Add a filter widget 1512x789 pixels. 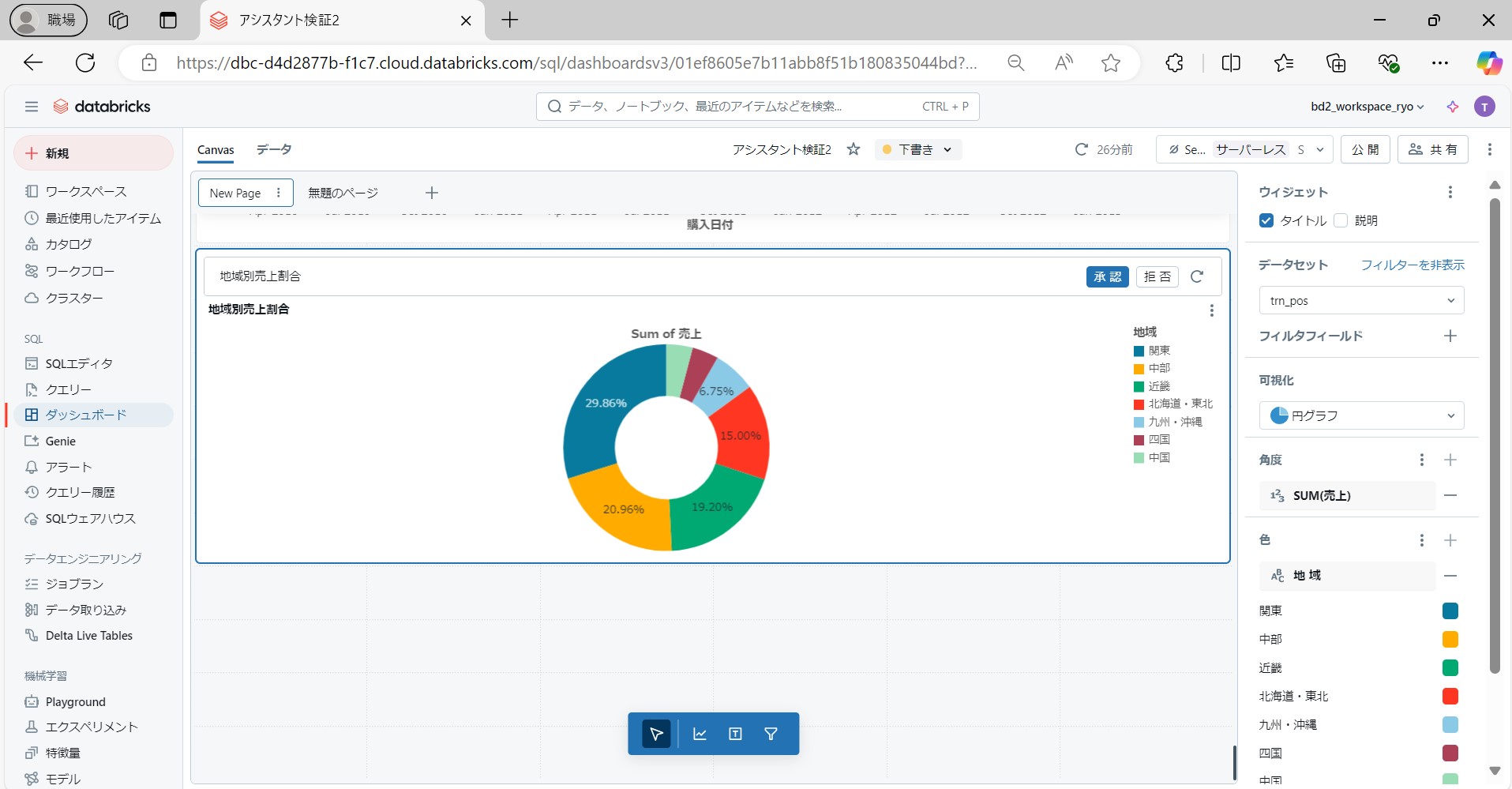click(771, 734)
